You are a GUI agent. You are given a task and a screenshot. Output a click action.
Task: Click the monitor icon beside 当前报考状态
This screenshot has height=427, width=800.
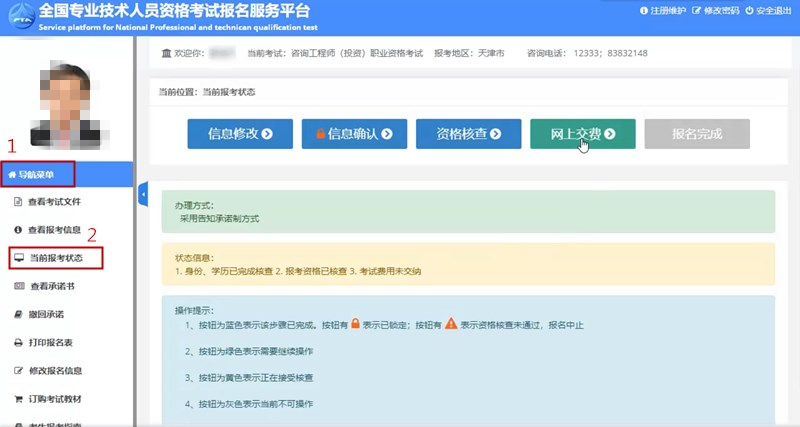pos(19,258)
